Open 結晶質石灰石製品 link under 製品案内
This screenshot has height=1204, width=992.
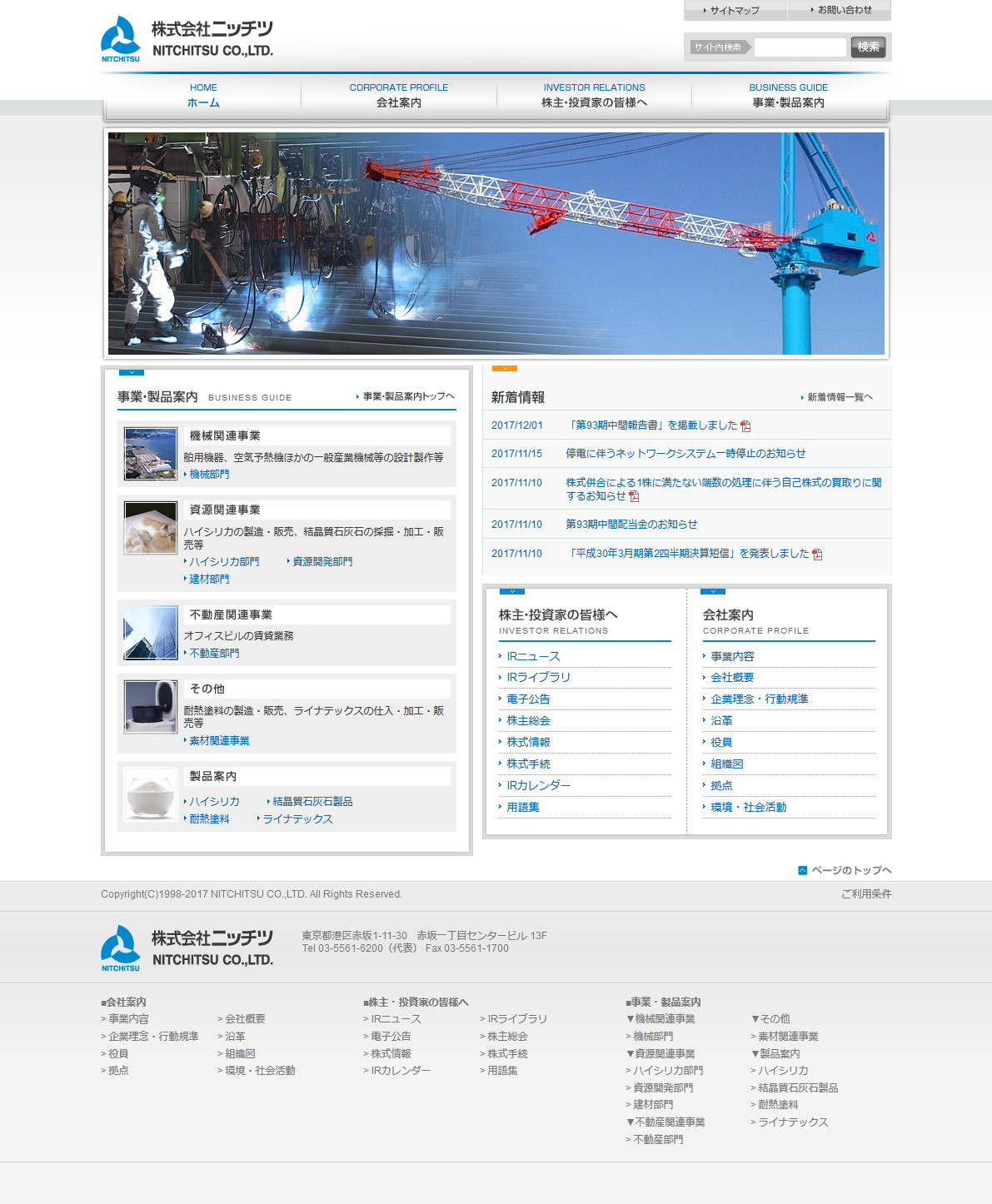tap(312, 802)
